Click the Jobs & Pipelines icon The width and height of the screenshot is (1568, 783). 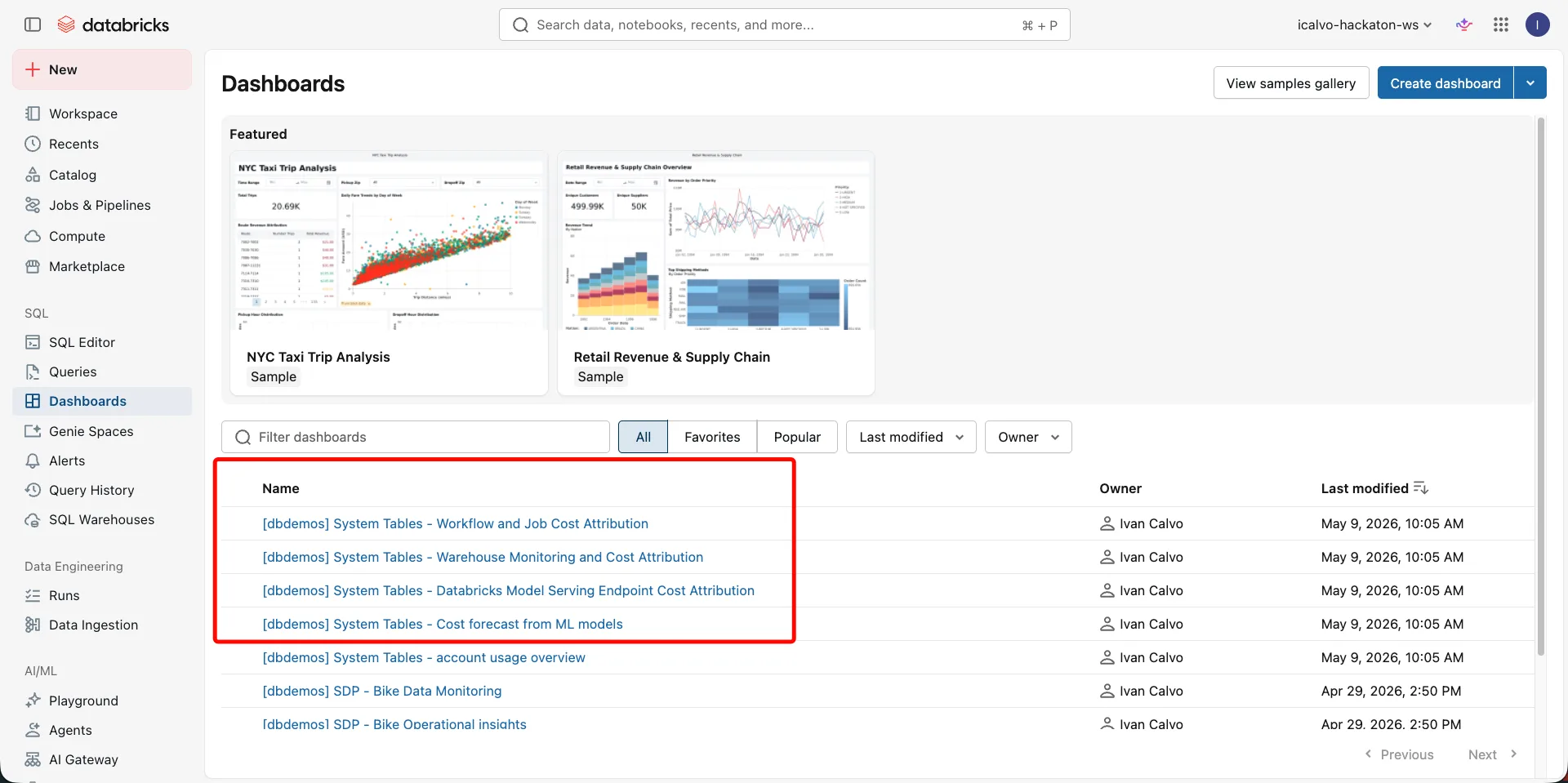point(33,205)
